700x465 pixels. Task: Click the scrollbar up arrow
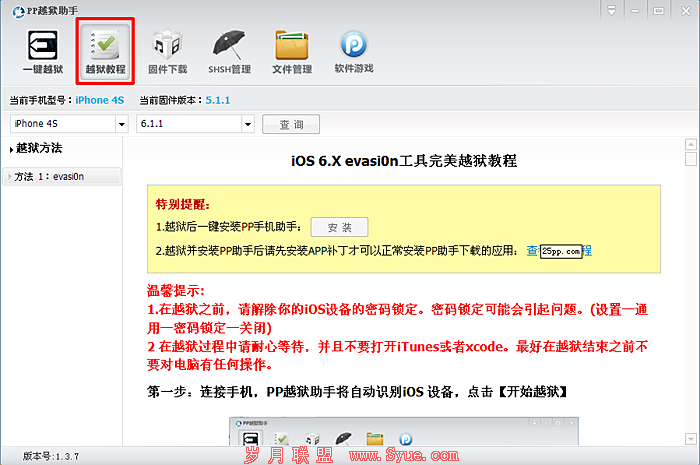pos(691,144)
